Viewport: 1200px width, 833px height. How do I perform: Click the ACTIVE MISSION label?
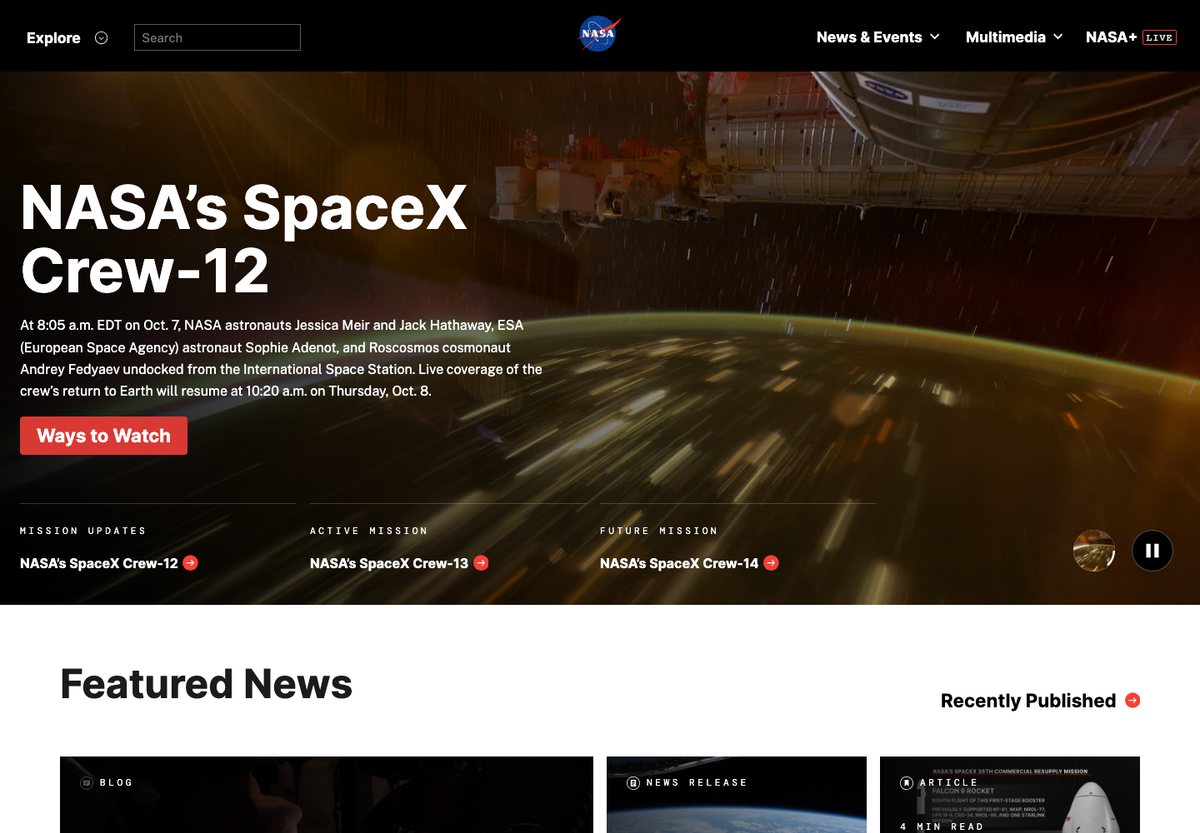[x=369, y=531]
